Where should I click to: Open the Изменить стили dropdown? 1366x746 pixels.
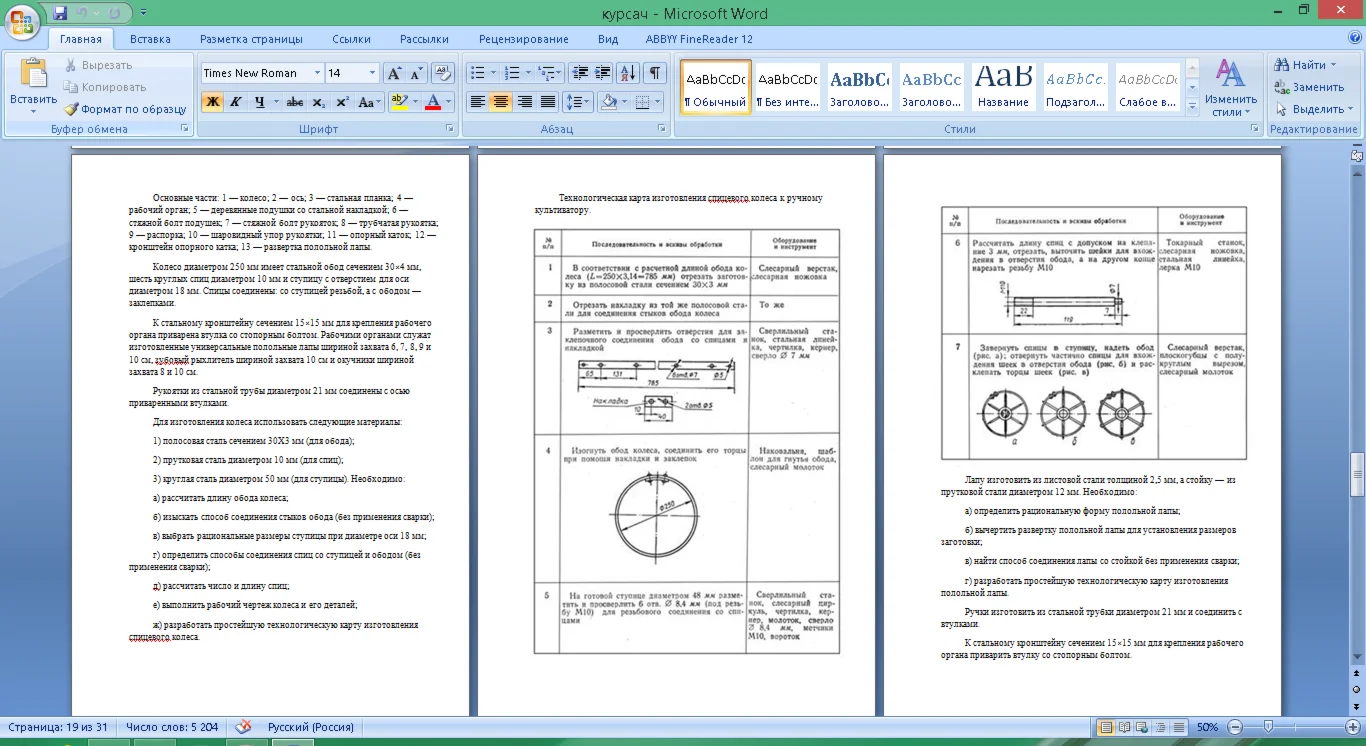[x=1230, y=90]
